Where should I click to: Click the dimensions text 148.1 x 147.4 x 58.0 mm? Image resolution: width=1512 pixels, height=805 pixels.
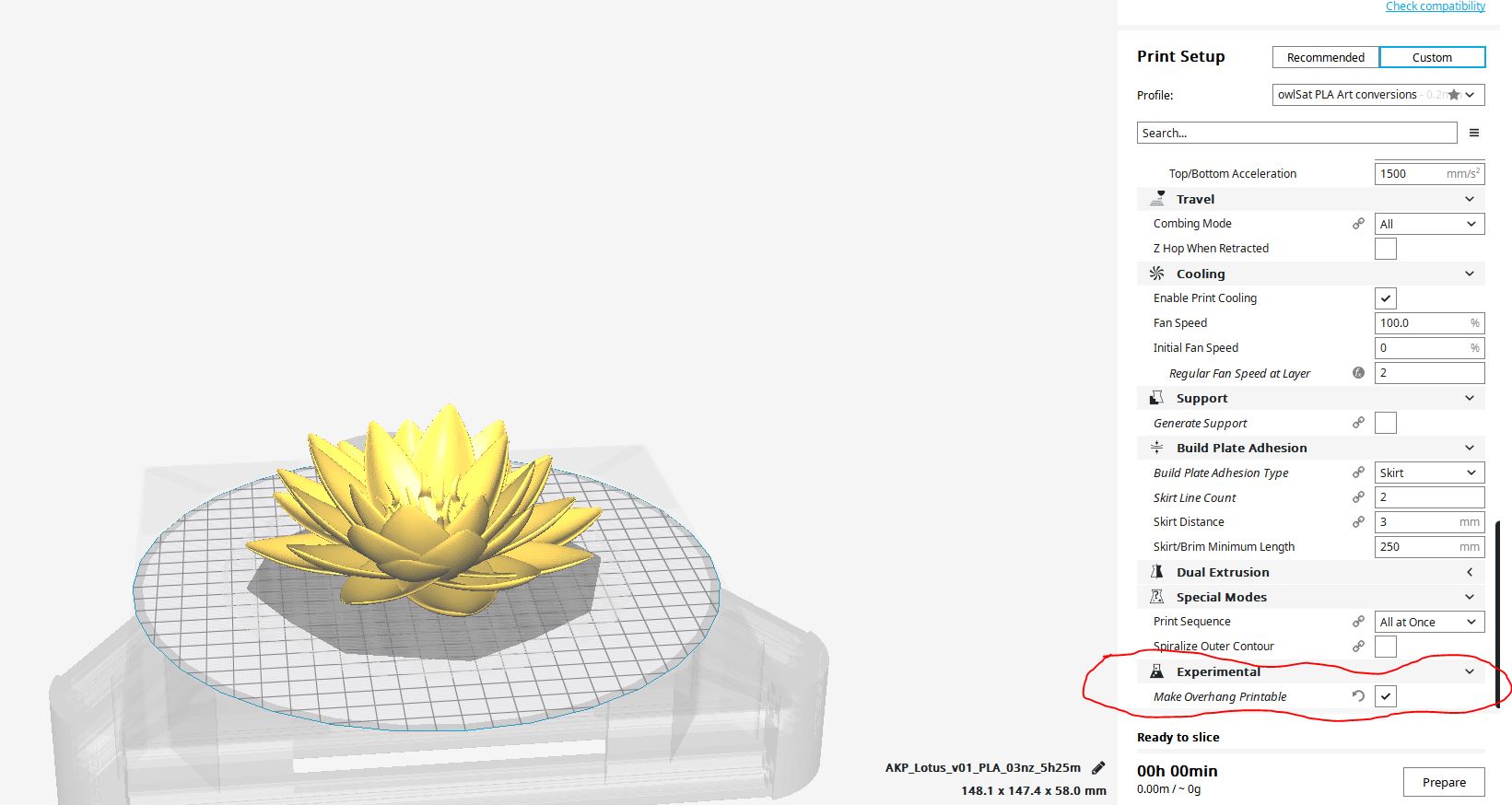coord(1034,790)
